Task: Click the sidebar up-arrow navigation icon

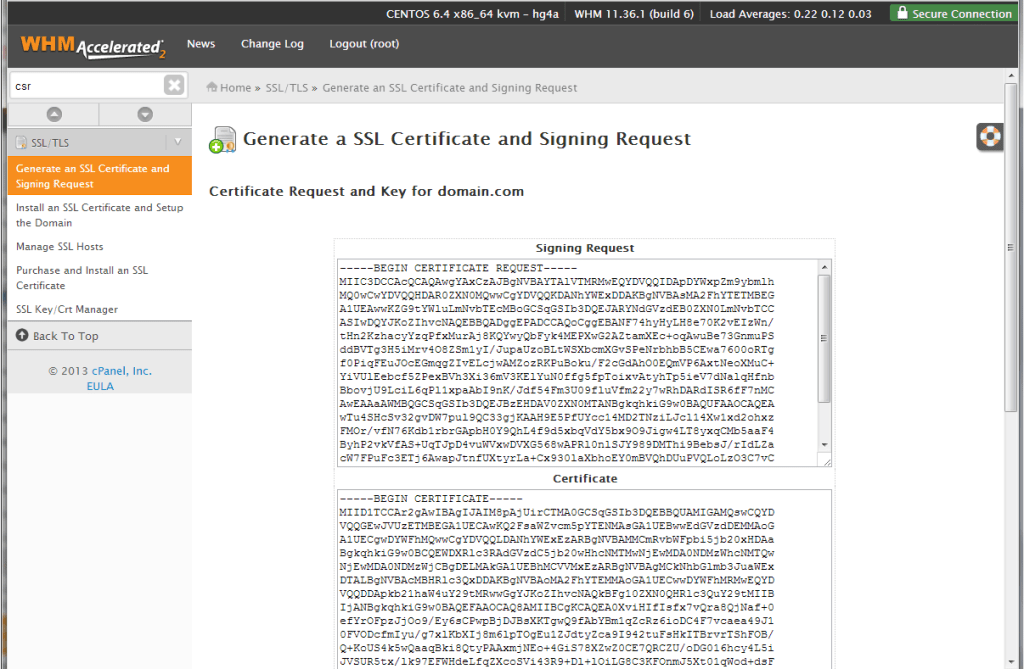Action: [x=54, y=114]
